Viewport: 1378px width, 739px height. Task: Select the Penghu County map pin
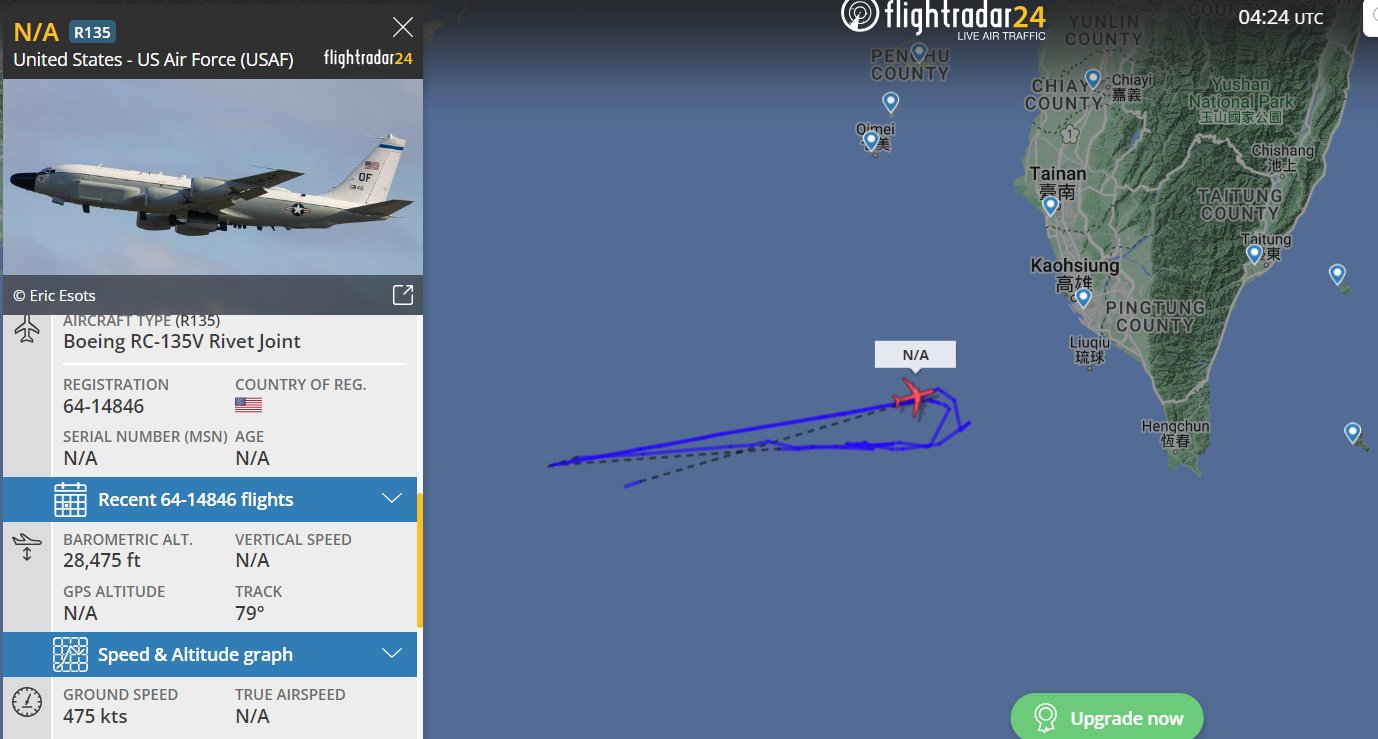pyautogui.click(x=919, y=51)
